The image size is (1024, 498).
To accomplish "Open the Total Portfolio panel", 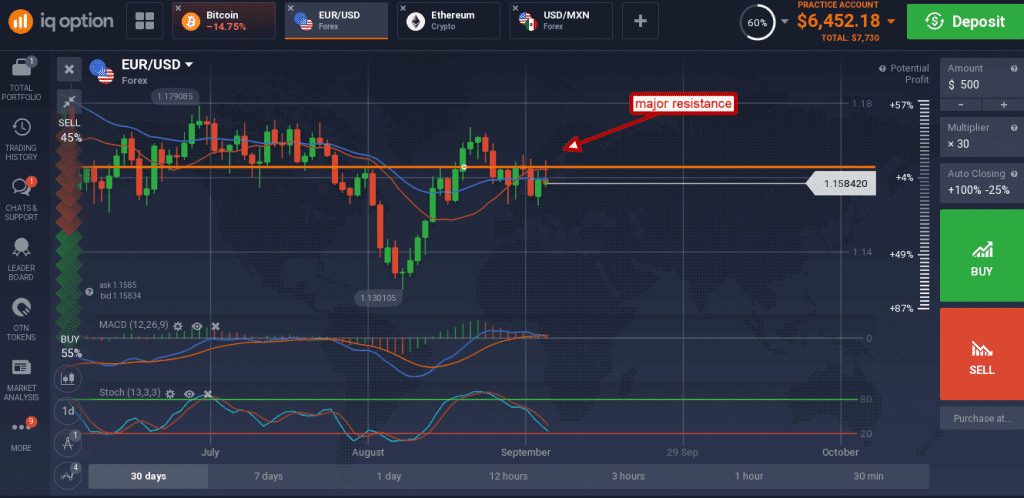I will coord(23,79).
